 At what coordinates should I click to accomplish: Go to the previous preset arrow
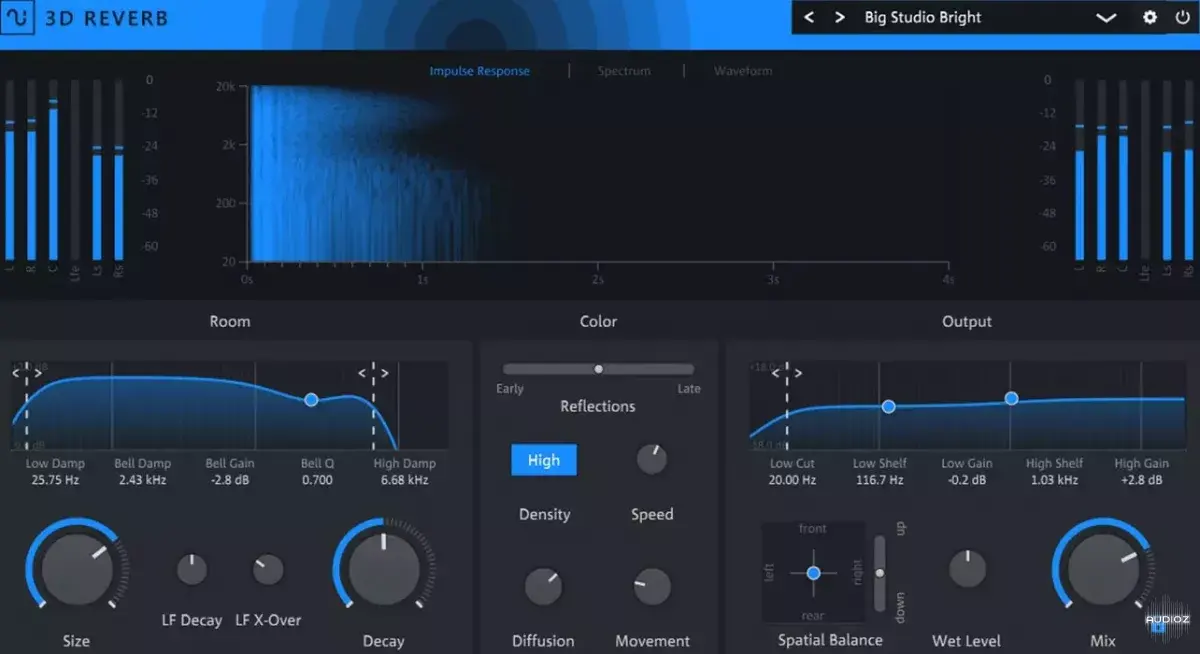coord(810,18)
